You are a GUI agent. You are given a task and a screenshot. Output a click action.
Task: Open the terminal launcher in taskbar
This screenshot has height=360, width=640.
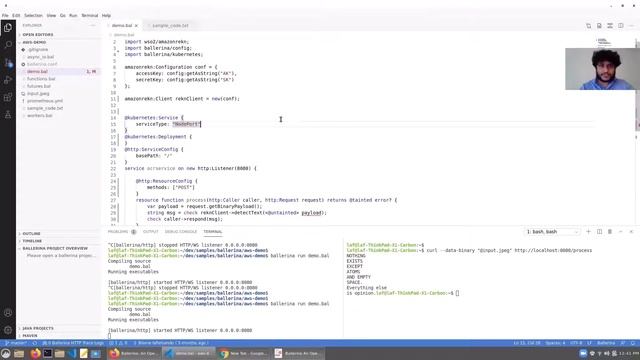[48, 353]
